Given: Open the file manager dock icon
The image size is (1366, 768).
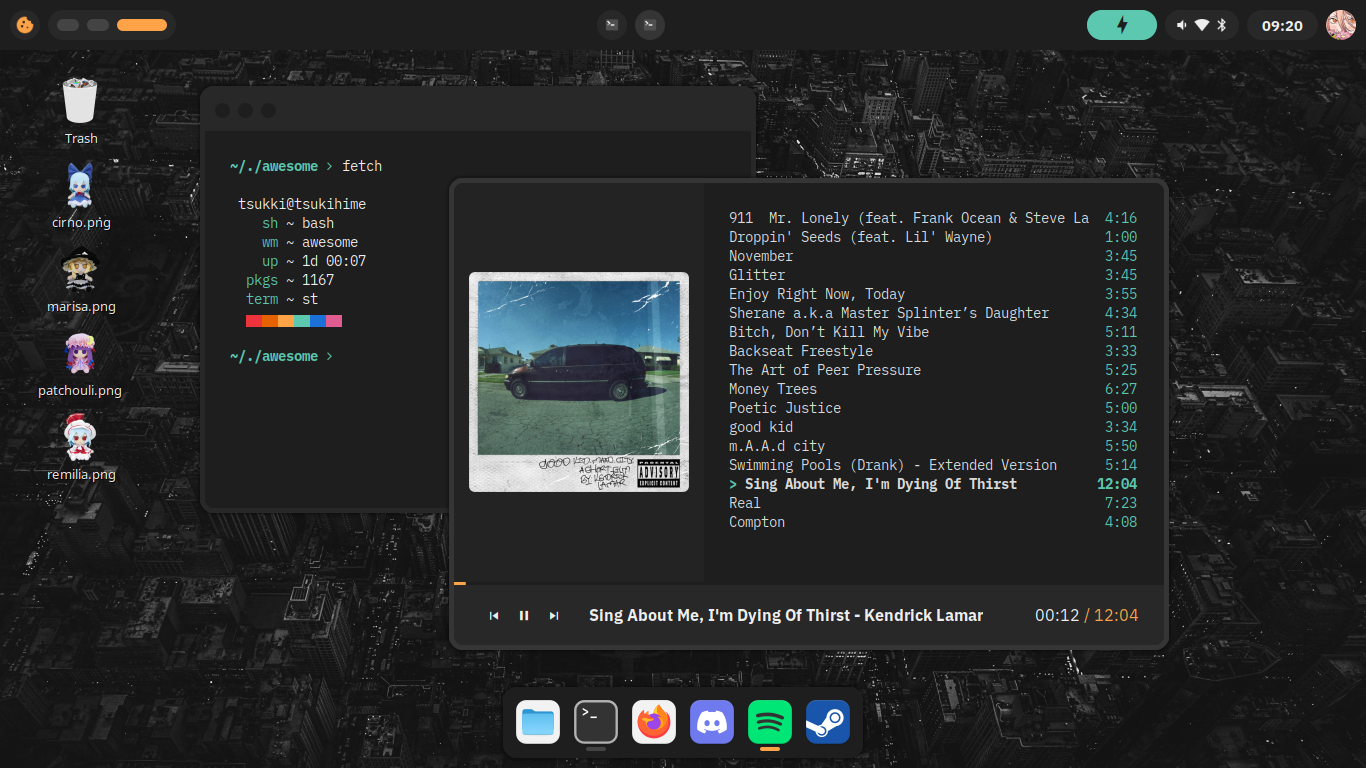Looking at the screenshot, I should click(x=538, y=722).
